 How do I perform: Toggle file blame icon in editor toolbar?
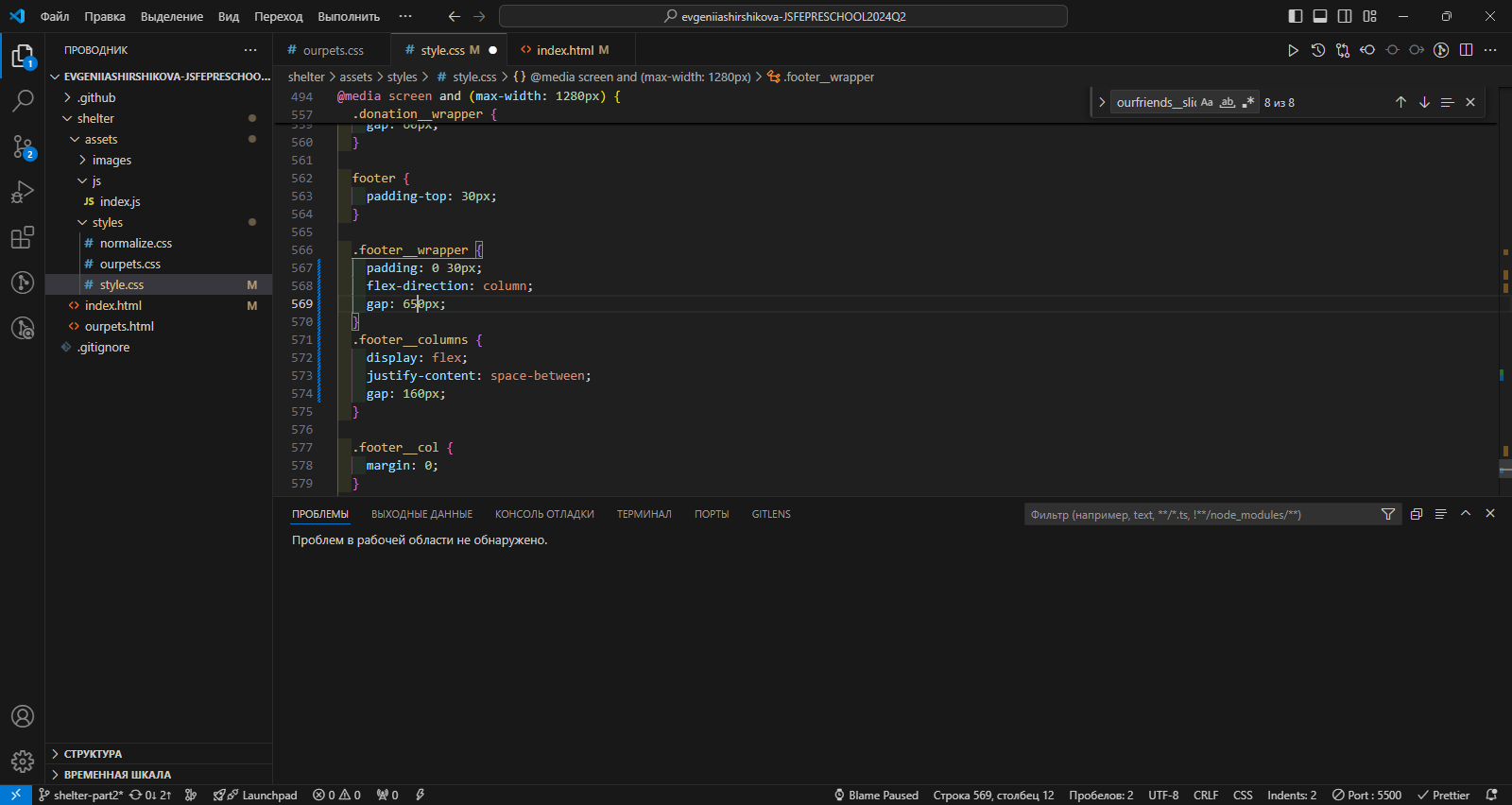click(x=1441, y=50)
